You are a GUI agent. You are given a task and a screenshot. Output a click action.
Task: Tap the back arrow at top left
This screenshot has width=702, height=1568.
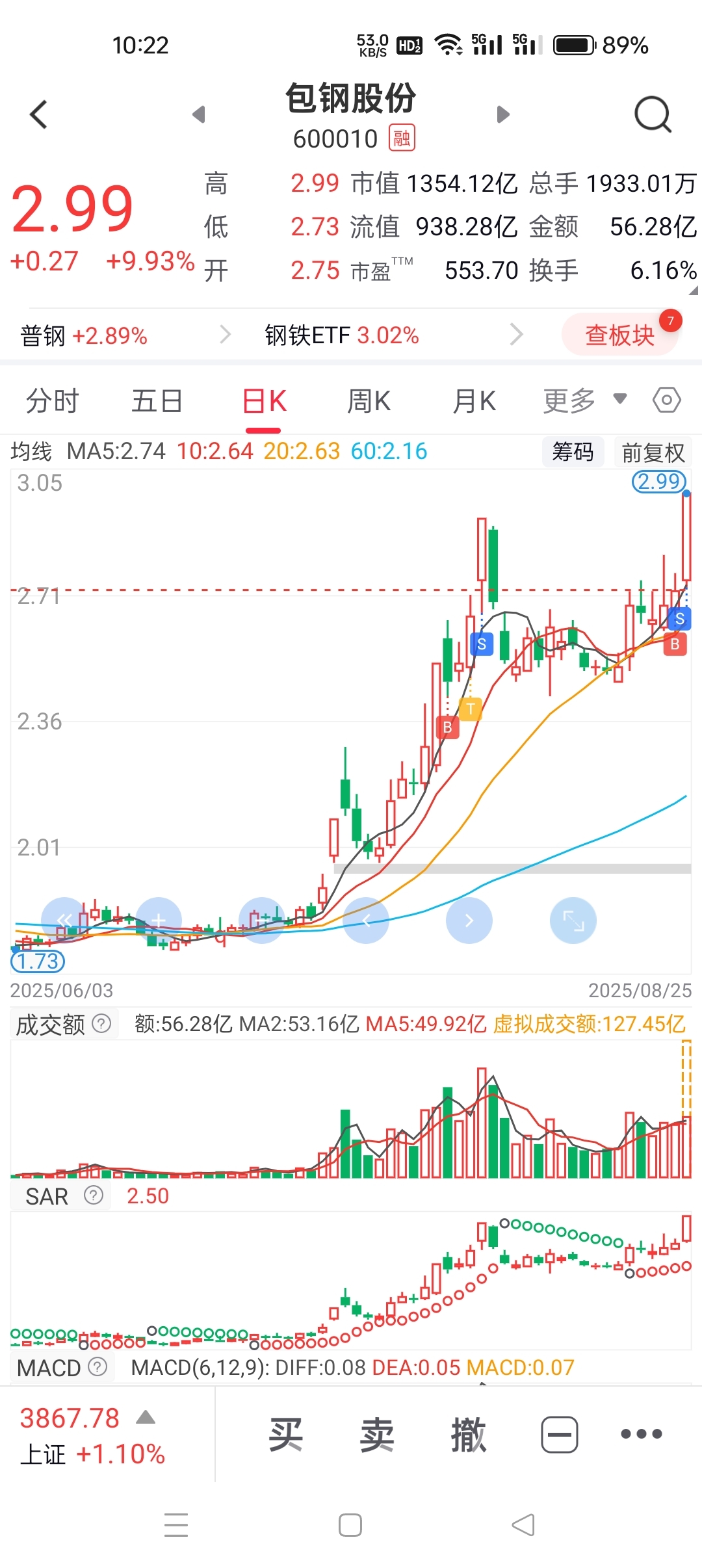(x=39, y=114)
